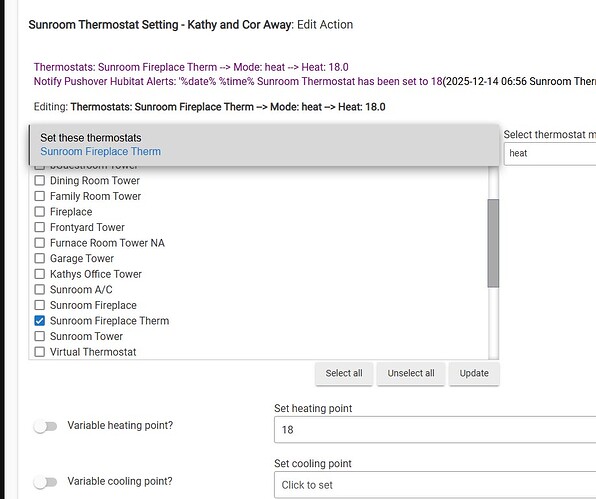Check the Virtual Thermostat checkbox
The image size is (596, 499).
point(40,352)
